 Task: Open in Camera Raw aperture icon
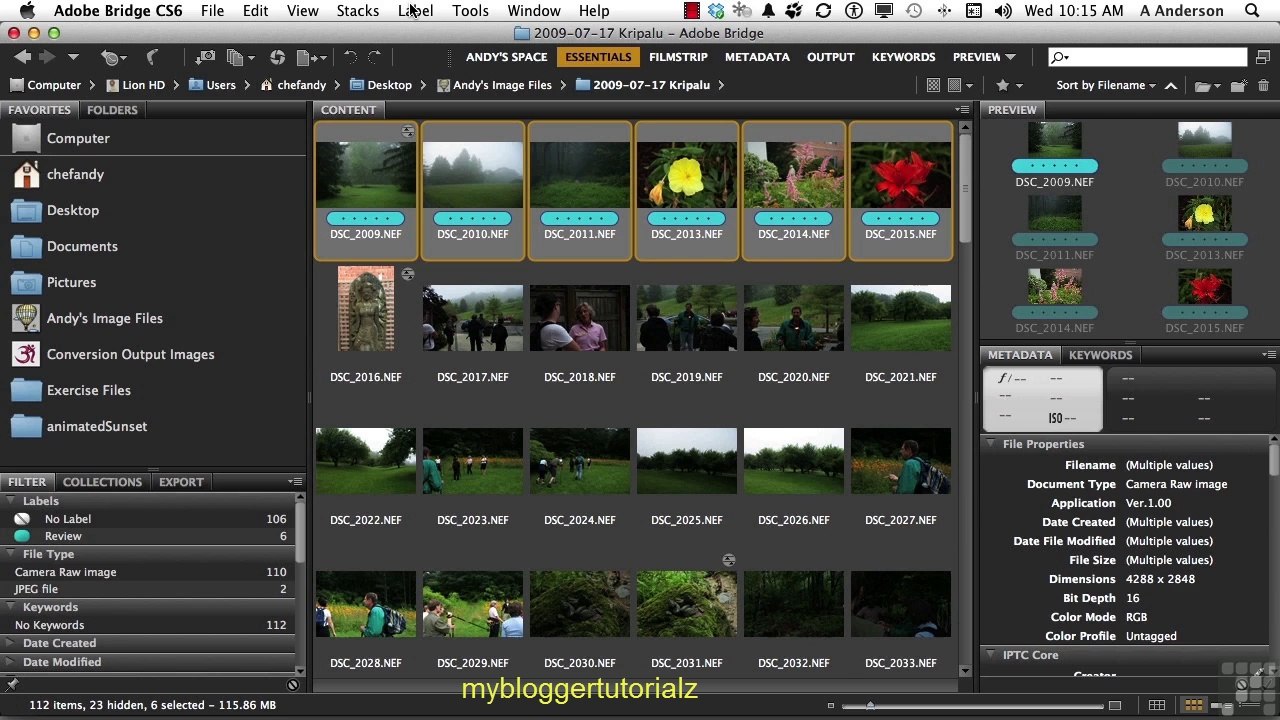277,58
